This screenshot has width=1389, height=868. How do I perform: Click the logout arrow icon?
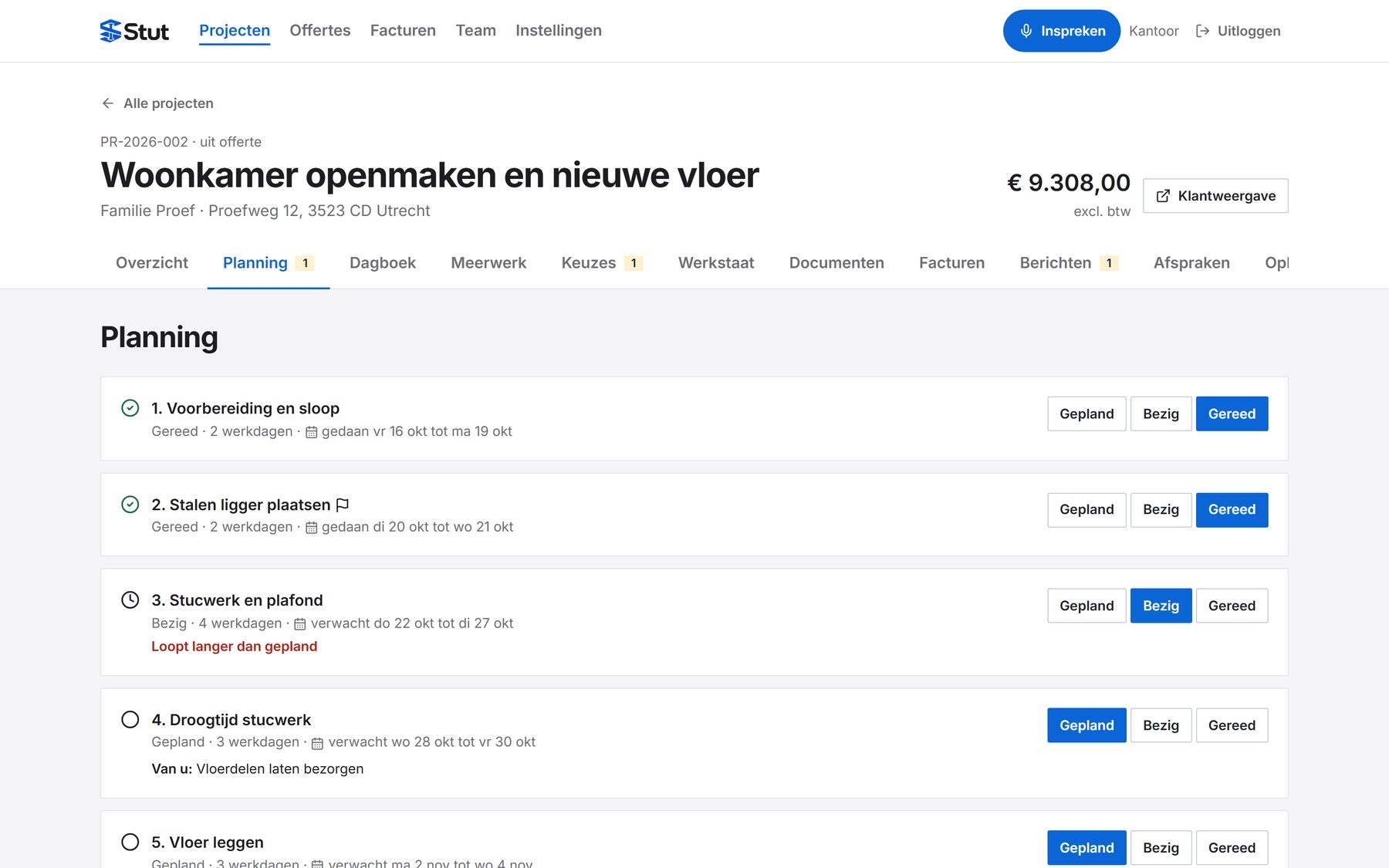1202,31
